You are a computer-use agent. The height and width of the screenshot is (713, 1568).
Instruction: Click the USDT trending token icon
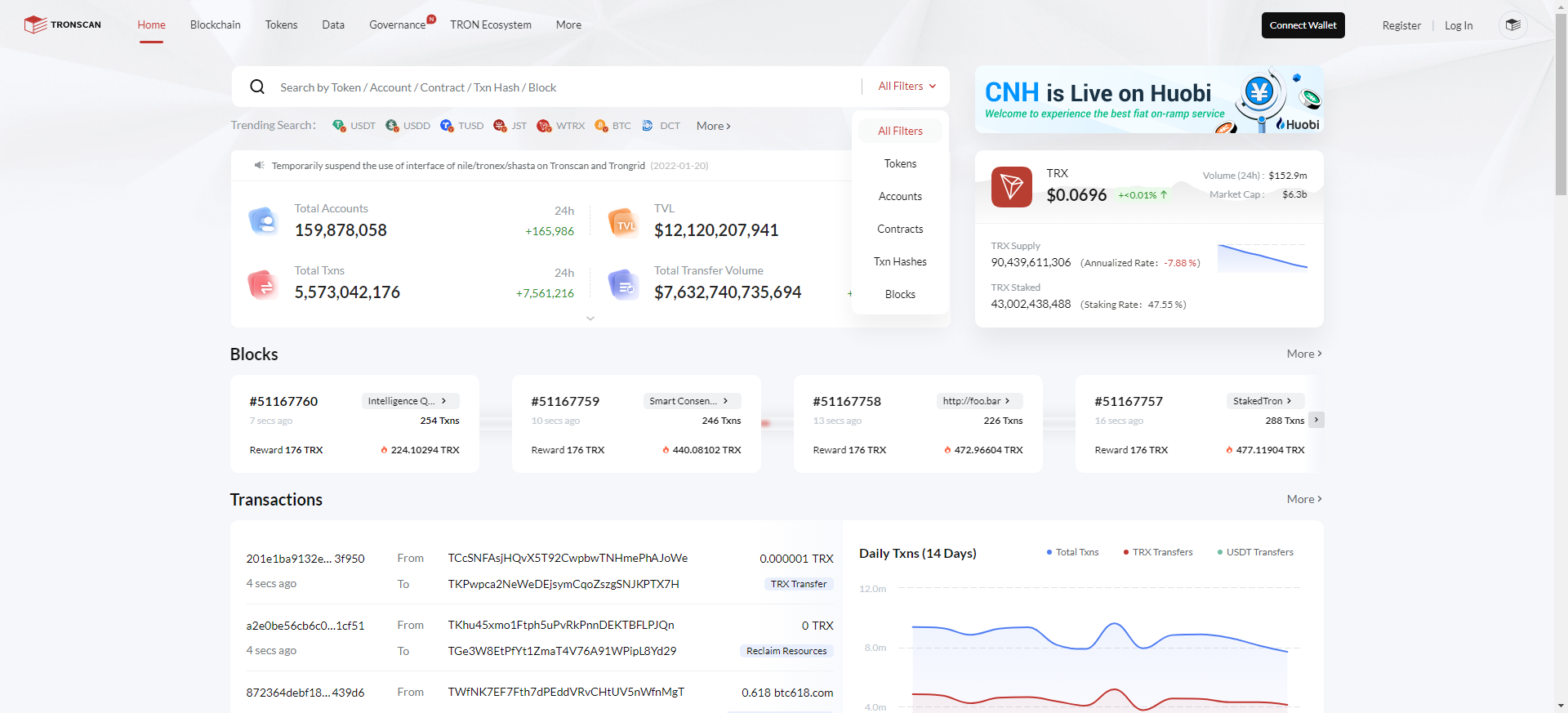point(339,126)
